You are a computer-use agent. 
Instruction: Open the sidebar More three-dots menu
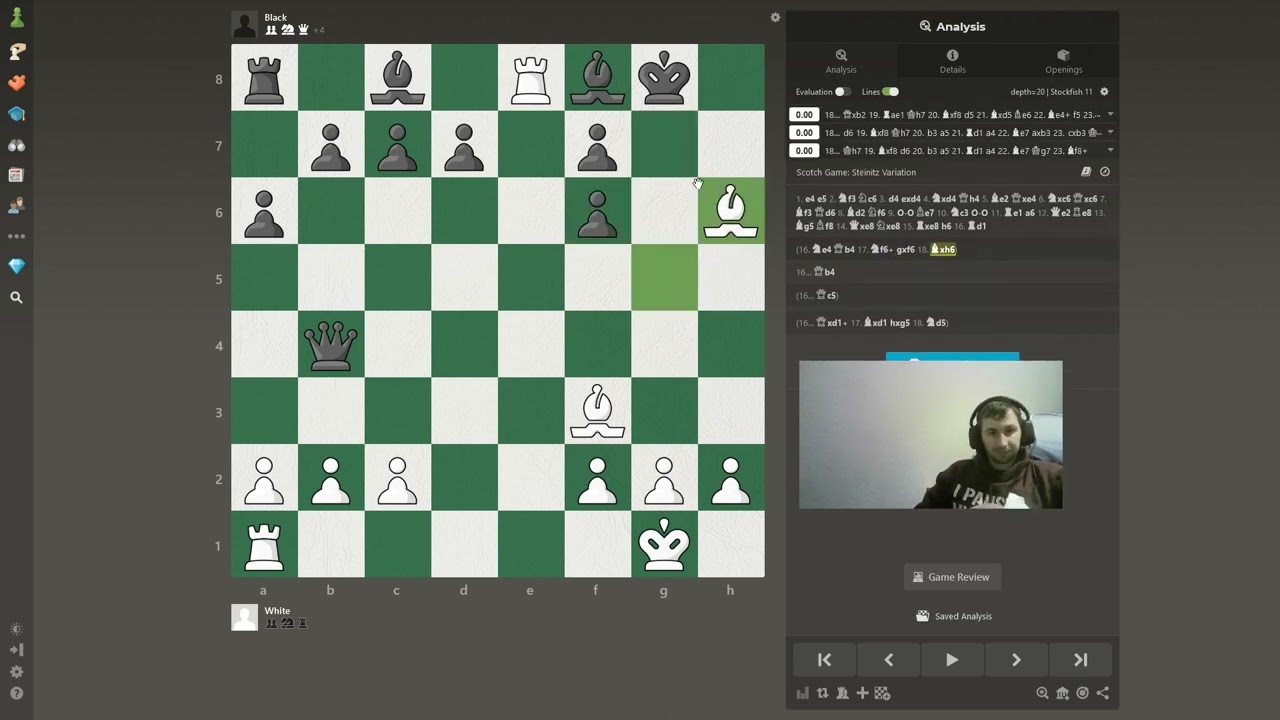click(16, 237)
